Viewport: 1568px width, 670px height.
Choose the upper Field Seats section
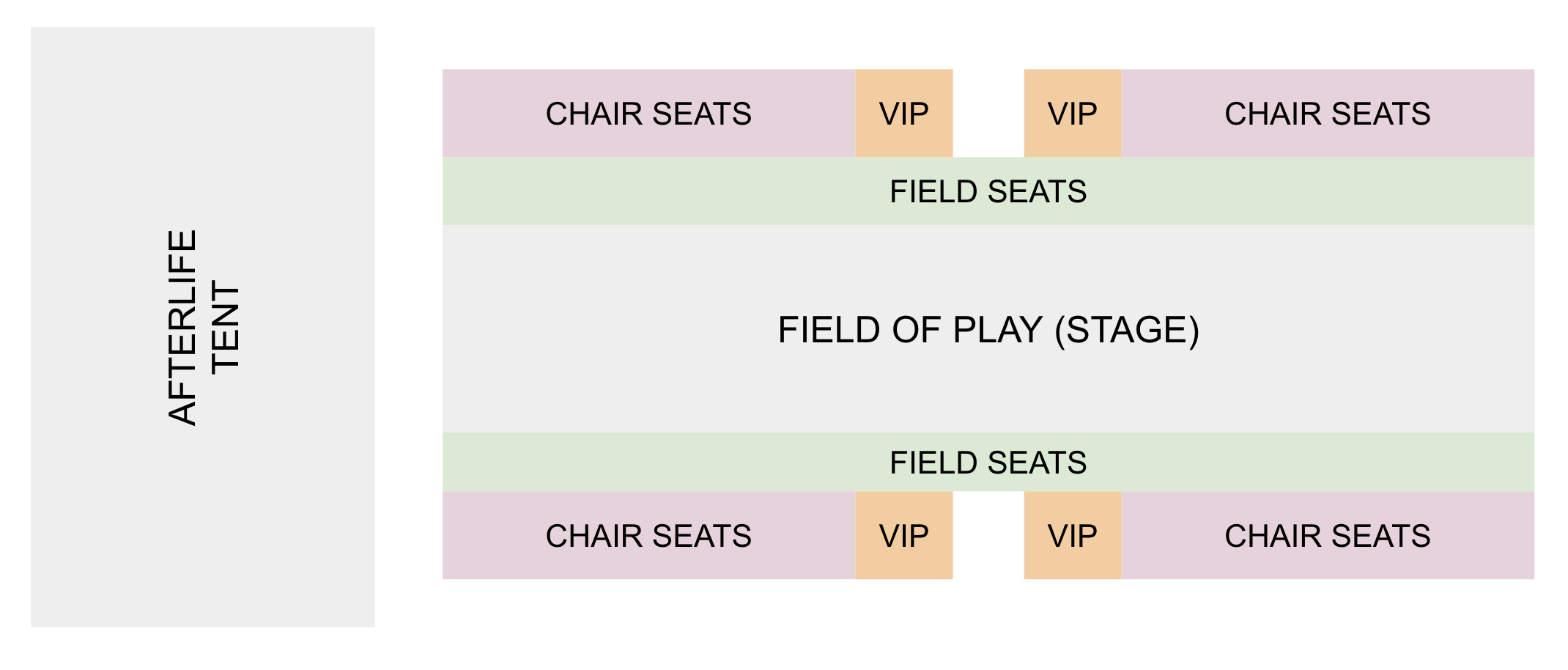988,191
